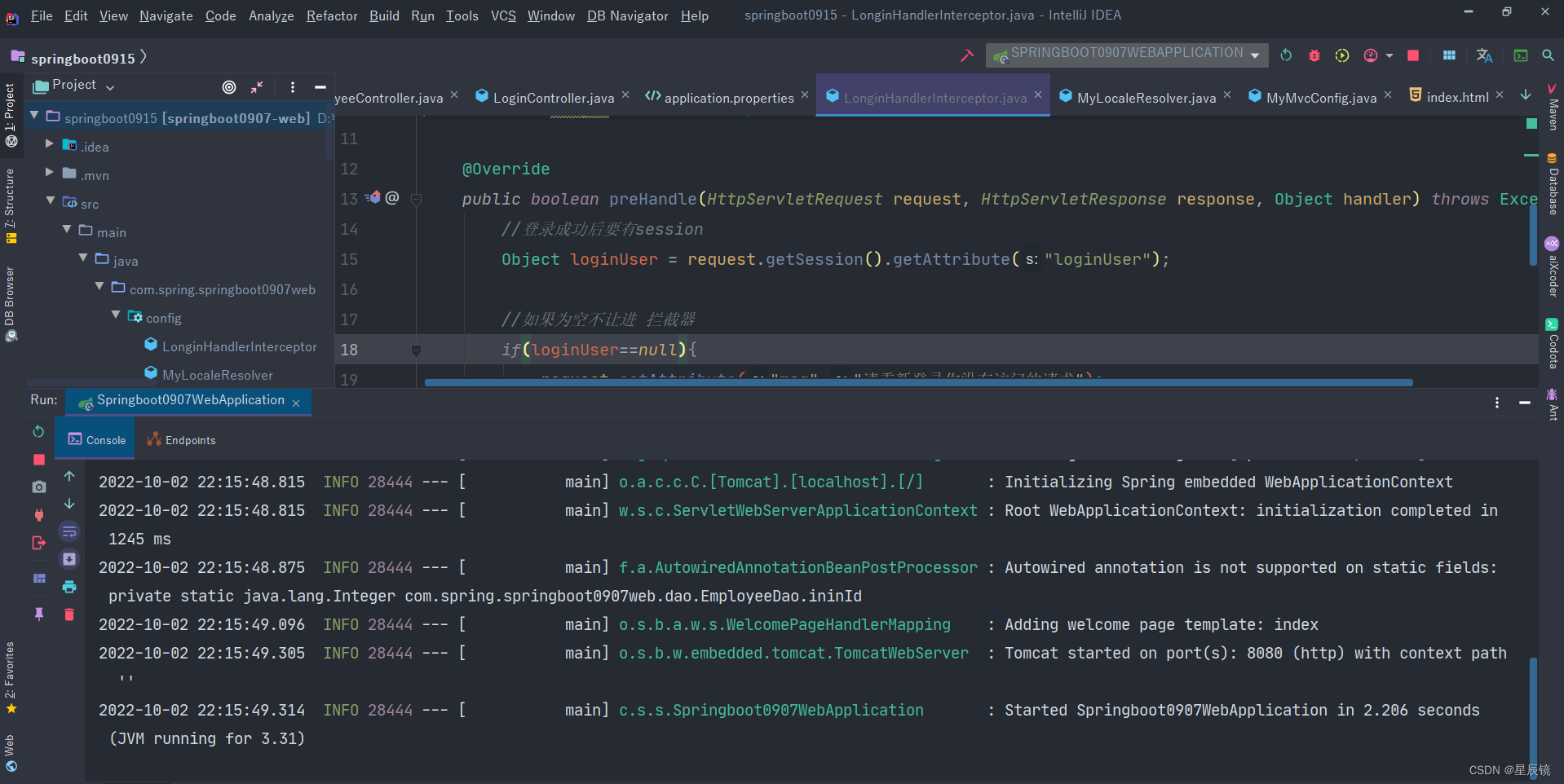Toggle soft-wrap in the console
Image resolution: width=1564 pixels, height=784 pixels.
(69, 531)
